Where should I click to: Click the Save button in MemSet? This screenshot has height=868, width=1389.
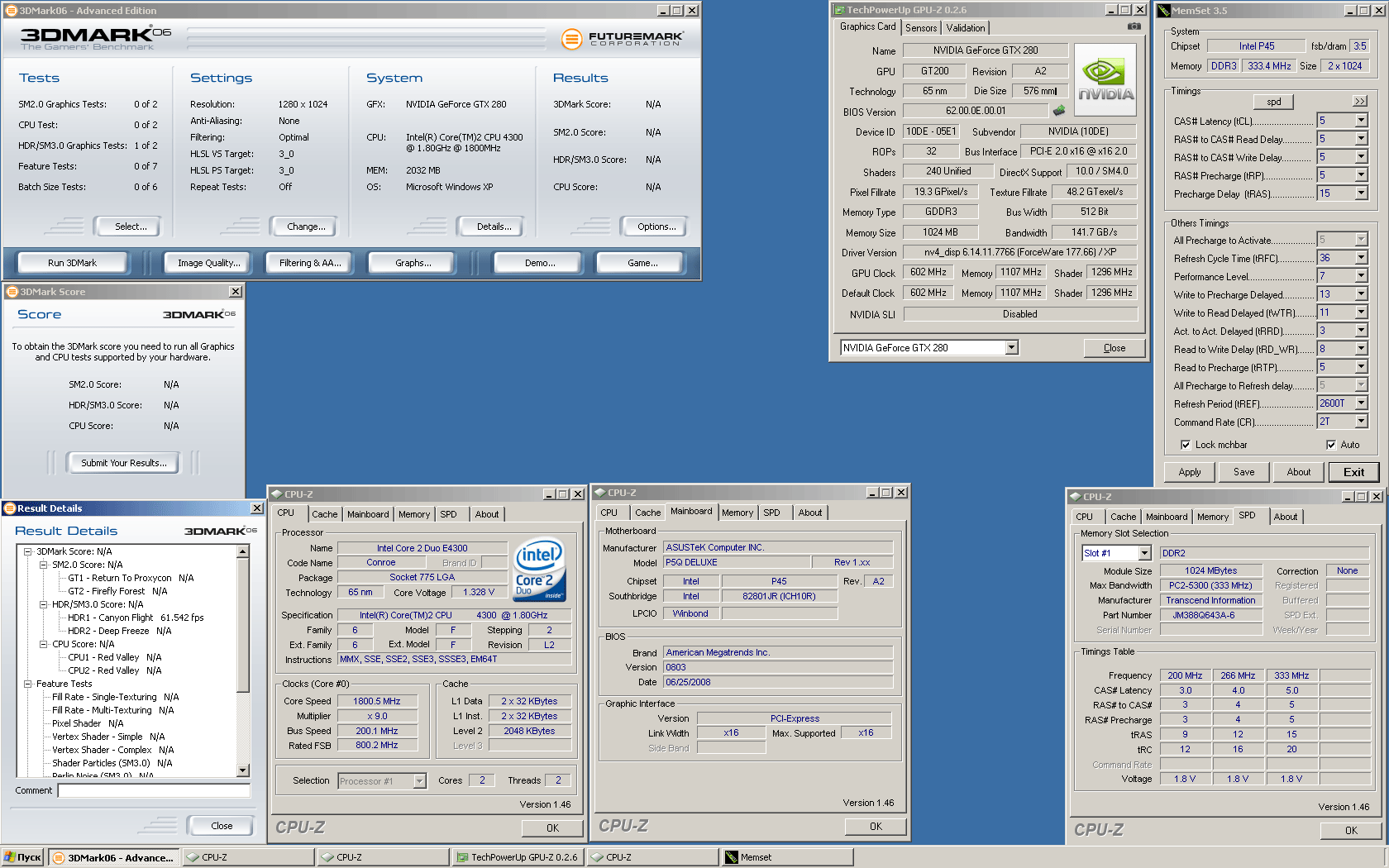click(x=1244, y=472)
